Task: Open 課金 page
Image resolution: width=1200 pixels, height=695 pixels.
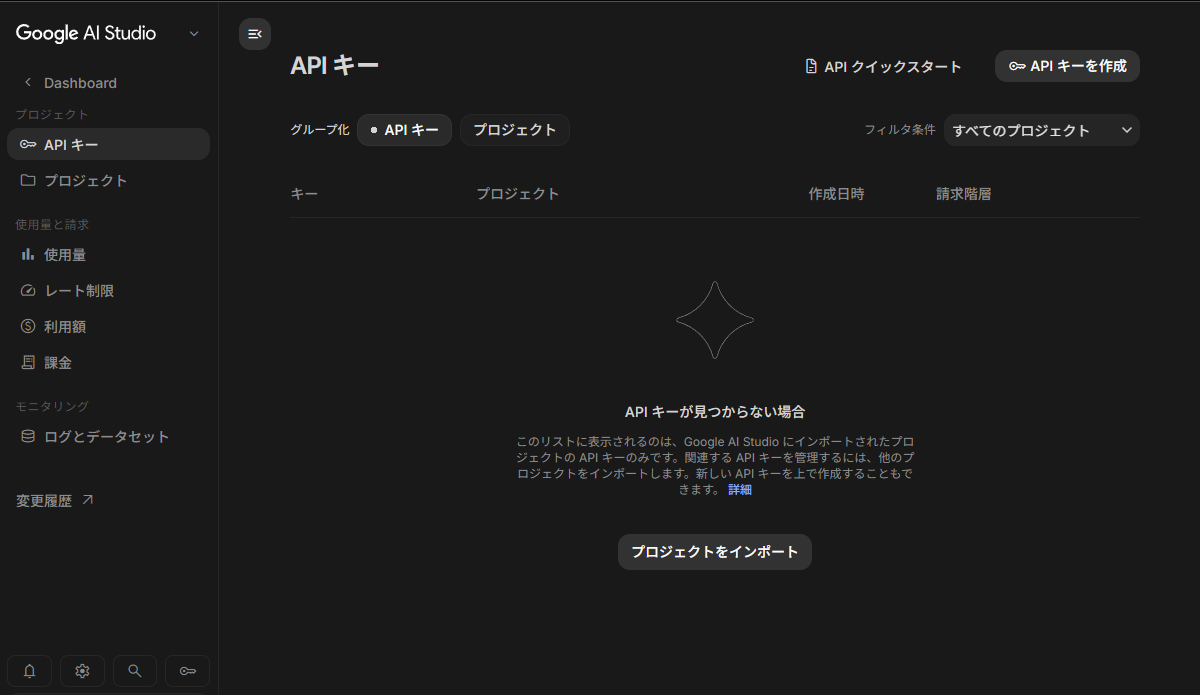Action: (x=108, y=363)
